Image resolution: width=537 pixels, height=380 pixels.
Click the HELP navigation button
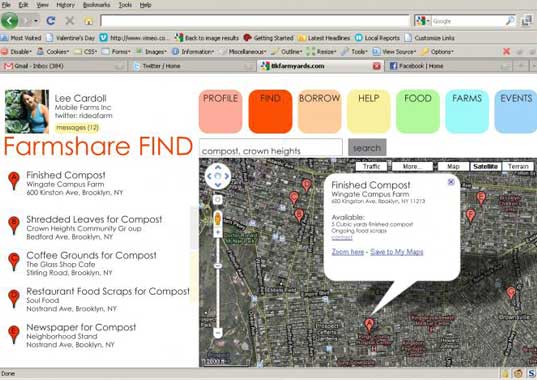(369, 111)
